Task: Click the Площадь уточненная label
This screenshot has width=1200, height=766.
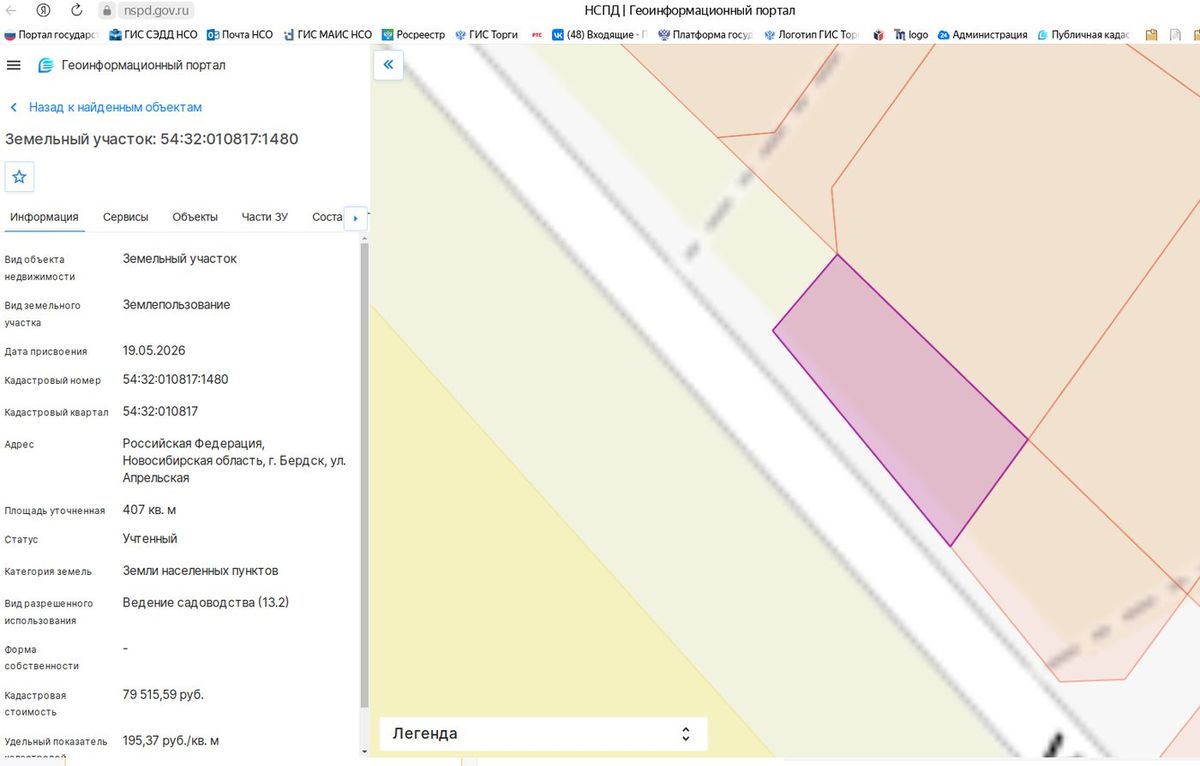Action: click(x=55, y=511)
